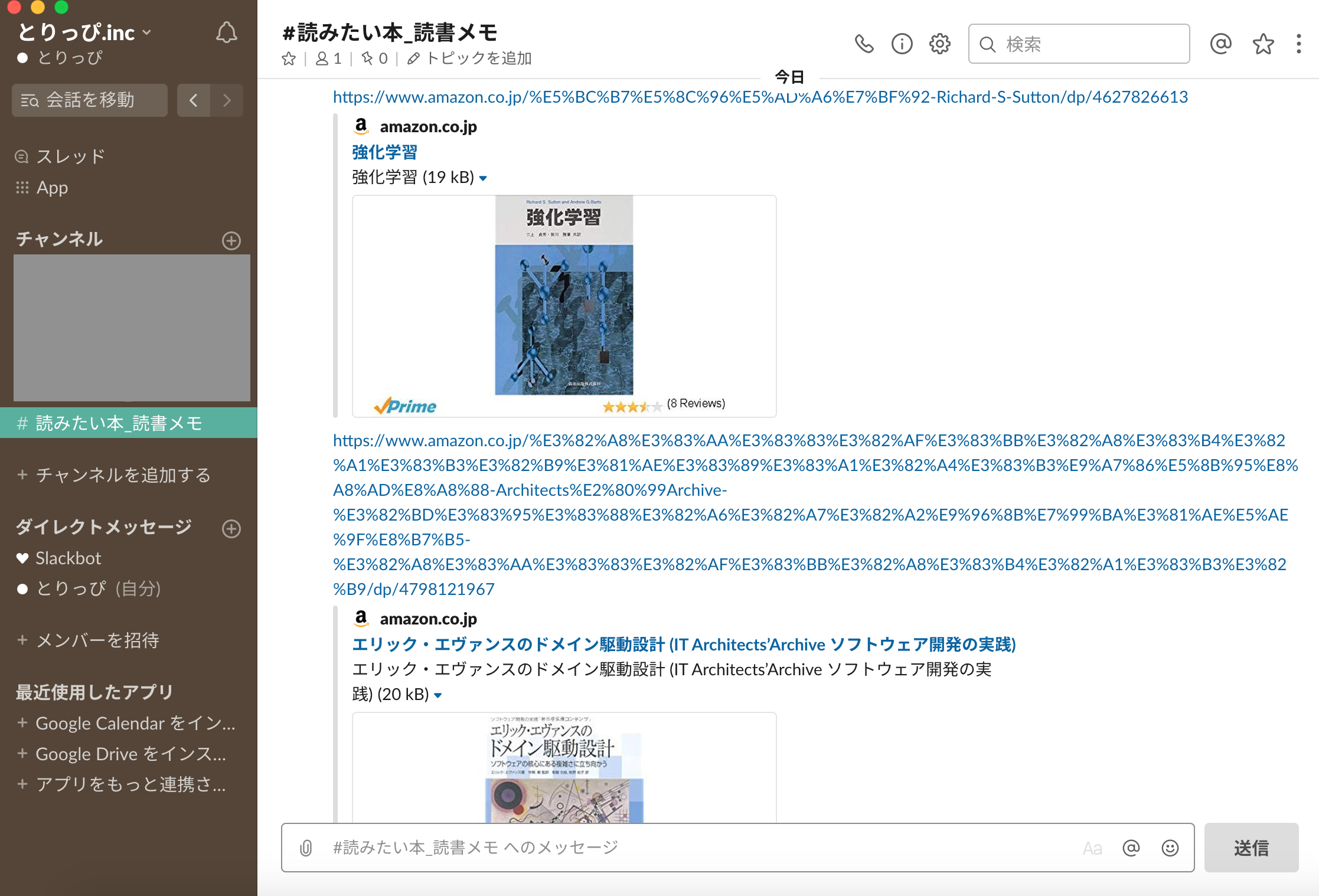The height and width of the screenshot is (896, 1319).
Task: Open the Threads view
Action: 61,156
